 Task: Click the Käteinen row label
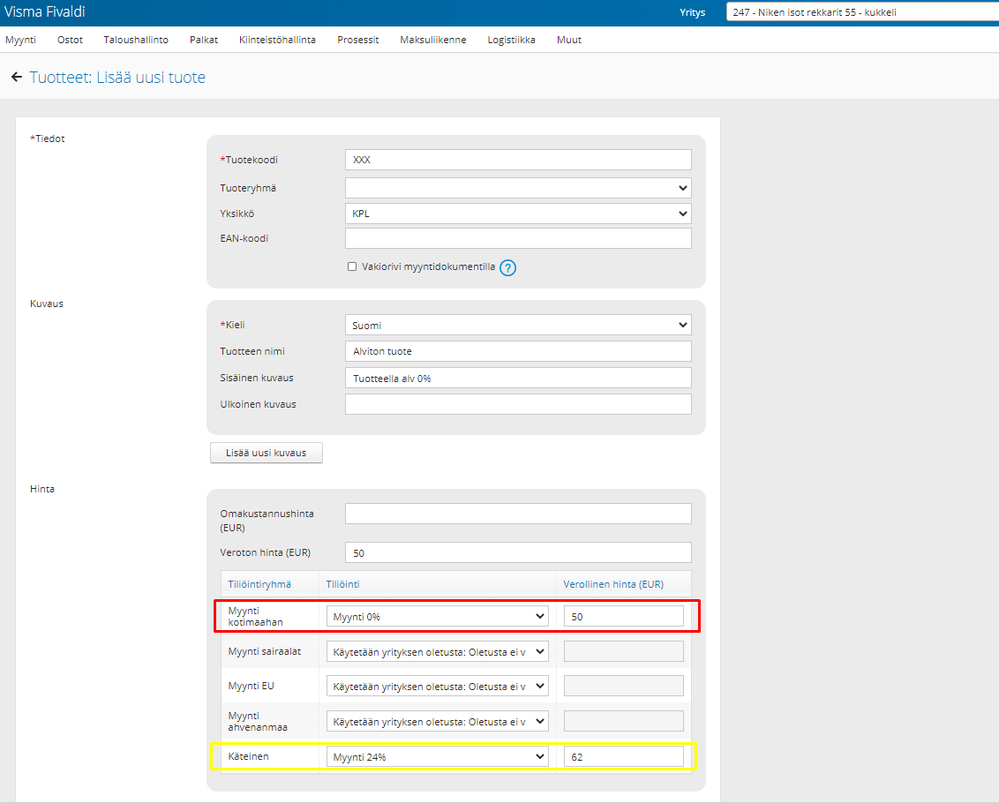point(248,756)
